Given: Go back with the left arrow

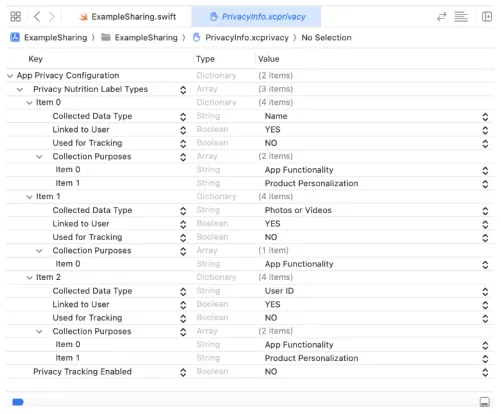Looking at the screenshot, I should pos(37,16).
